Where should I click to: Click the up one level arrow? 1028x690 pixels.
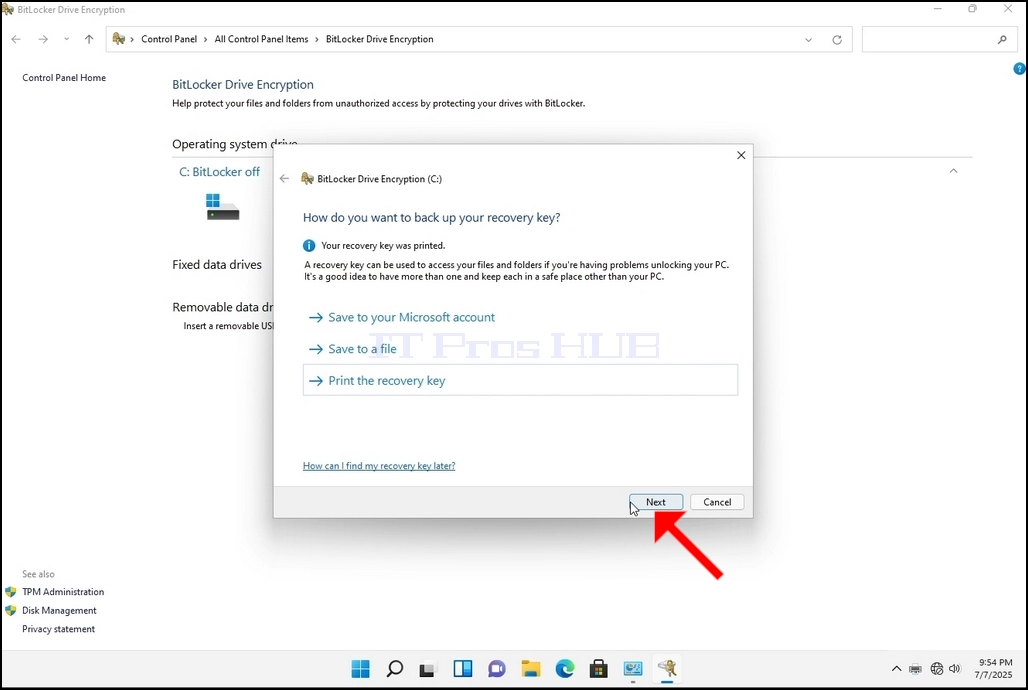[89, 39]
